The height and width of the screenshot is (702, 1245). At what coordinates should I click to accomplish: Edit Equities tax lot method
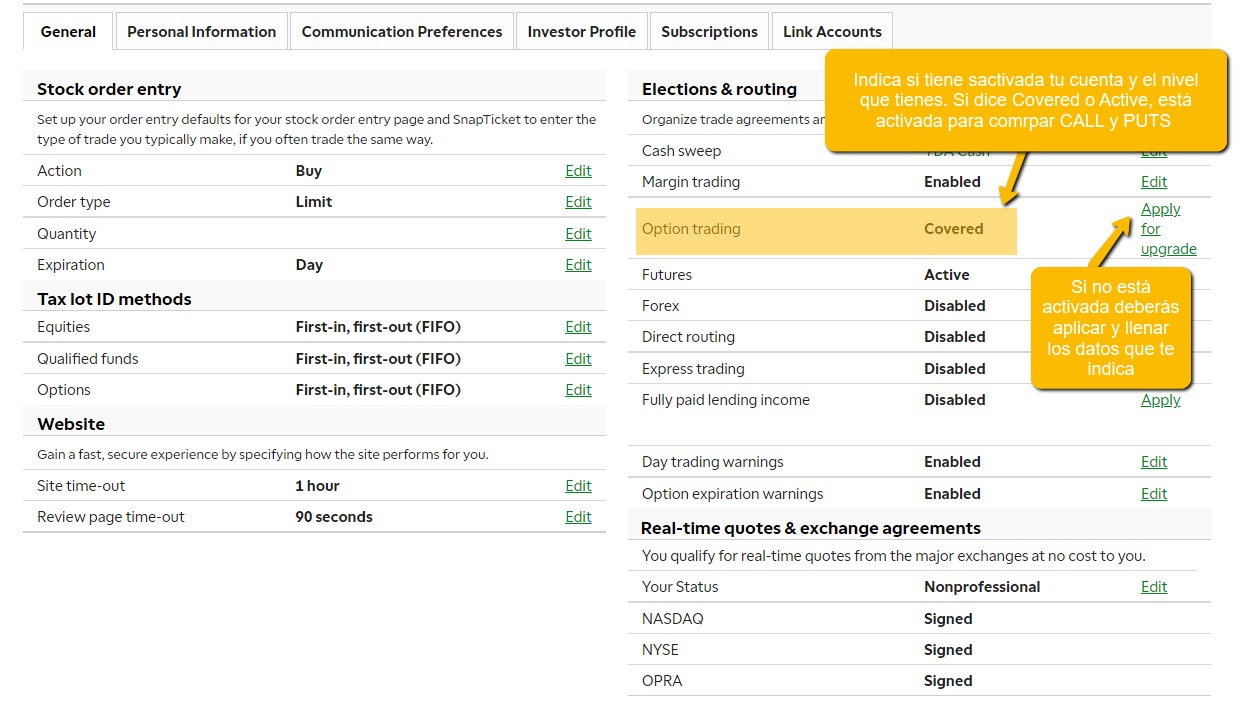click(x=578, y=327)
